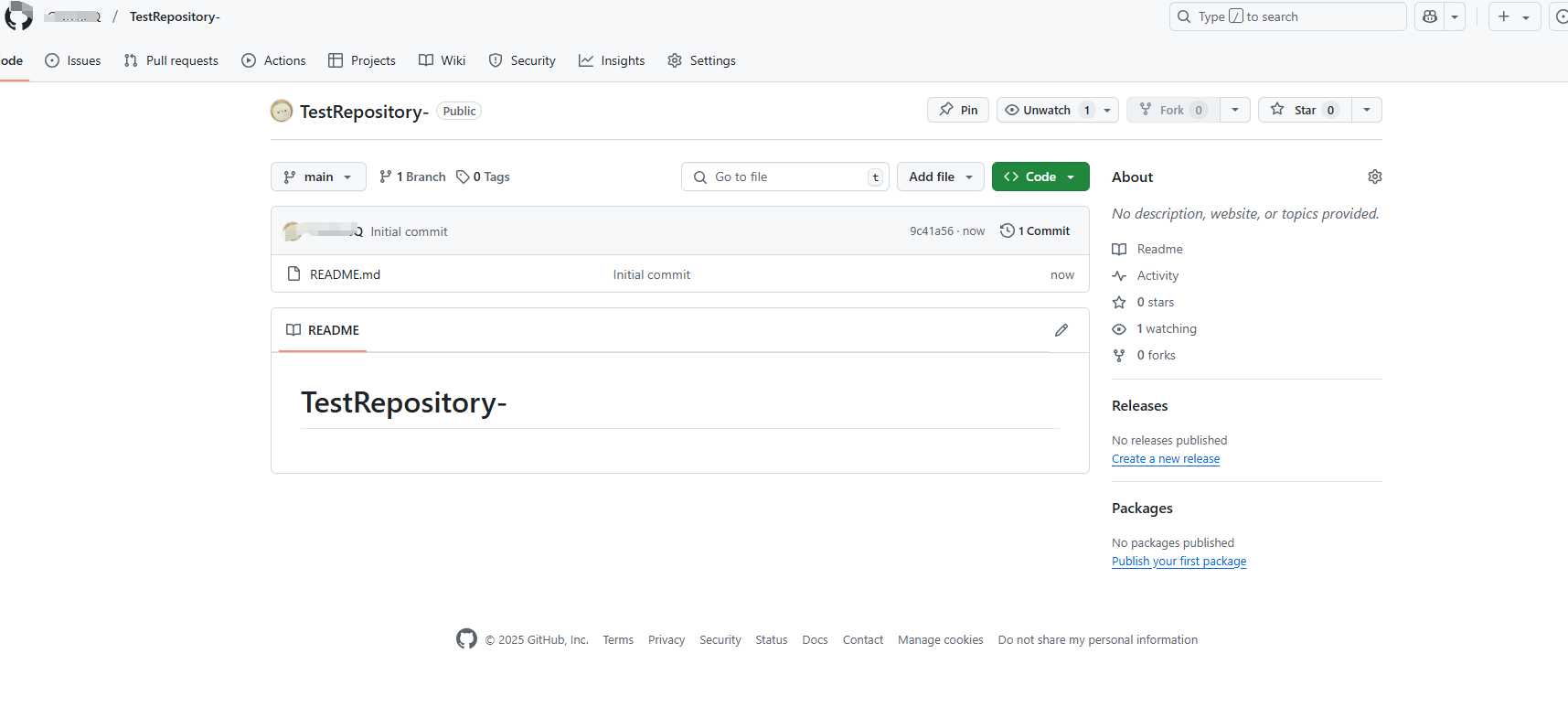
Task: Open commit hash 9c41a56
Action: point(931,231)
